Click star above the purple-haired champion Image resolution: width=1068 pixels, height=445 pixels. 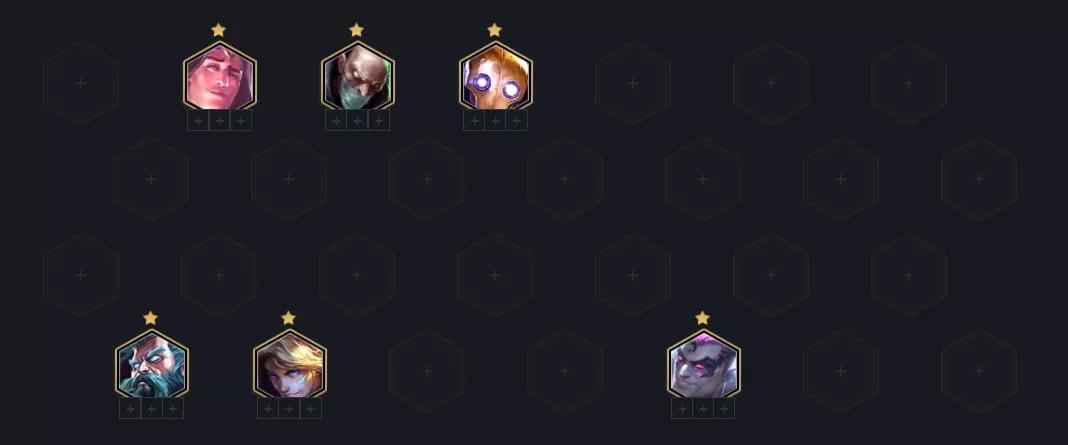702,318
